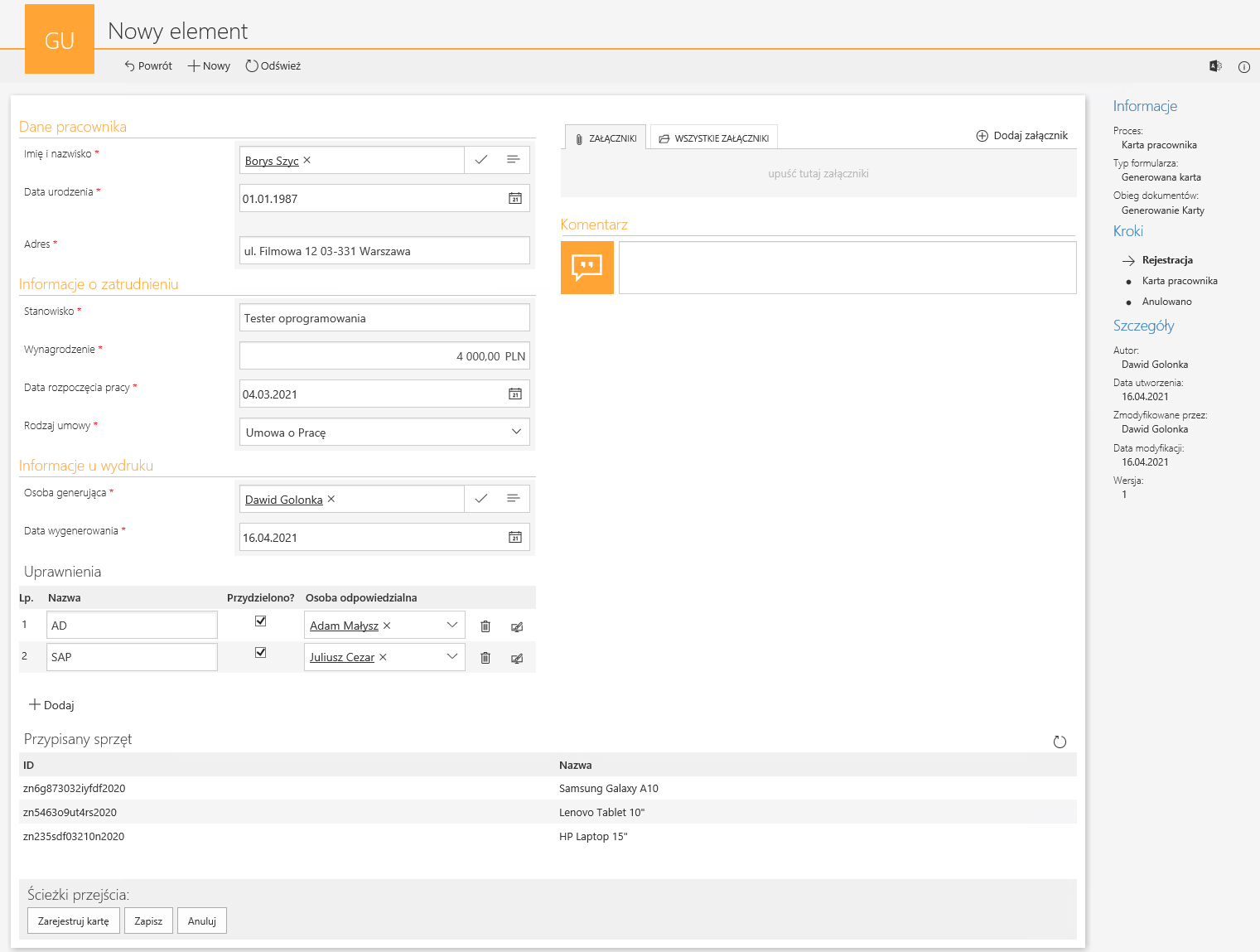Select the Anulowano step

click(x=1166, y=301)
